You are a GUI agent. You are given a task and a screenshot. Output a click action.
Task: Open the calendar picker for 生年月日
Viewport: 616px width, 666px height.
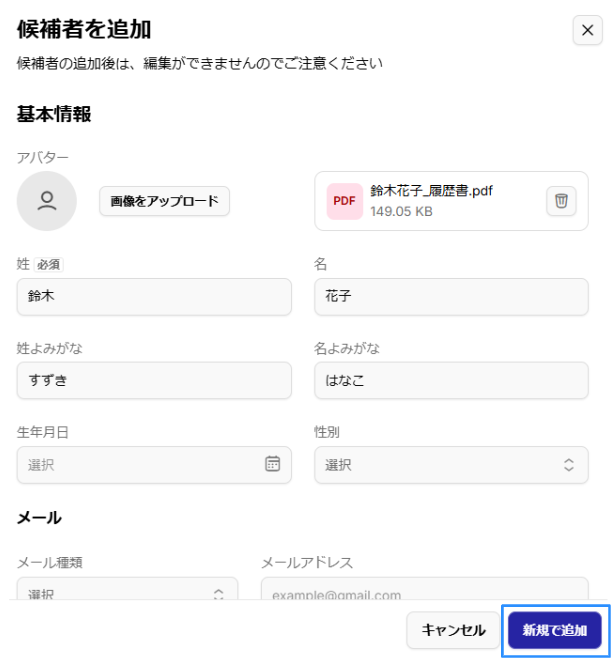tap(272, 464)
